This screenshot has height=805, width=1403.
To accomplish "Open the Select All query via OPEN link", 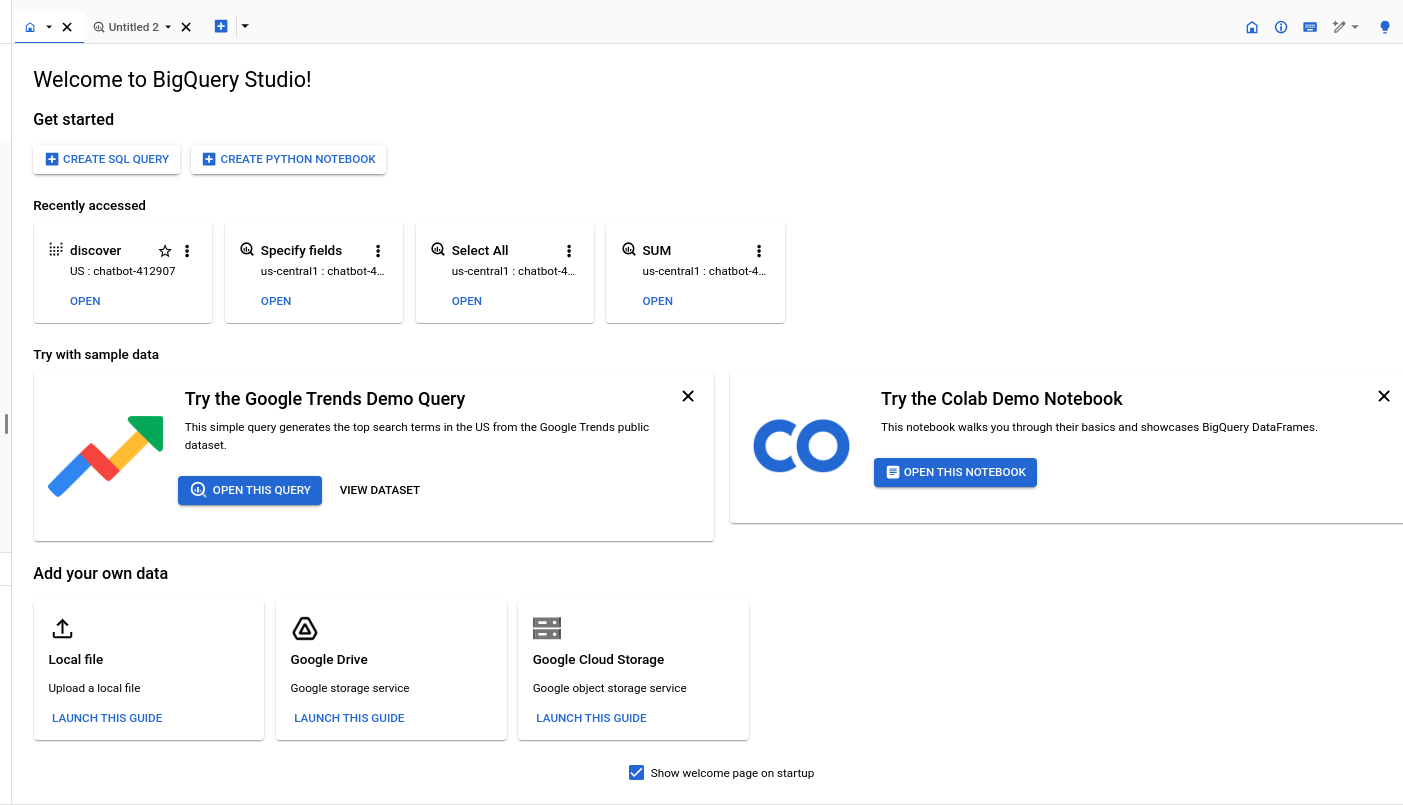I will 467,301.
